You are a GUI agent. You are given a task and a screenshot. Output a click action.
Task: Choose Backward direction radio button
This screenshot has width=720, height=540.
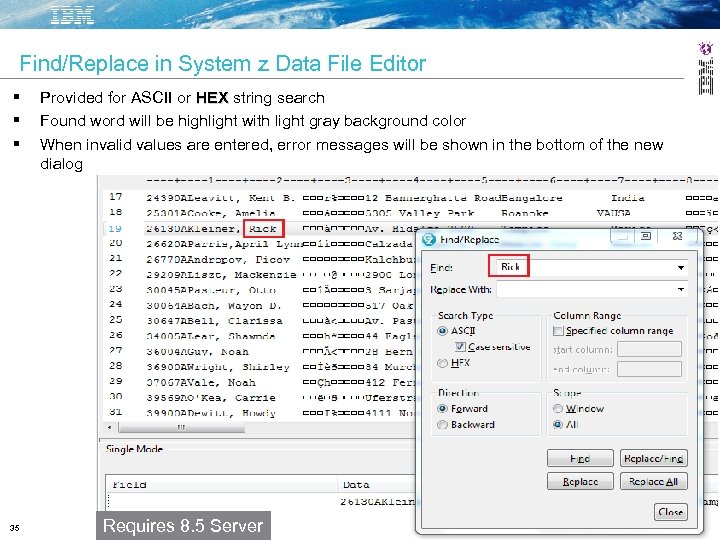tap(443, 424)
